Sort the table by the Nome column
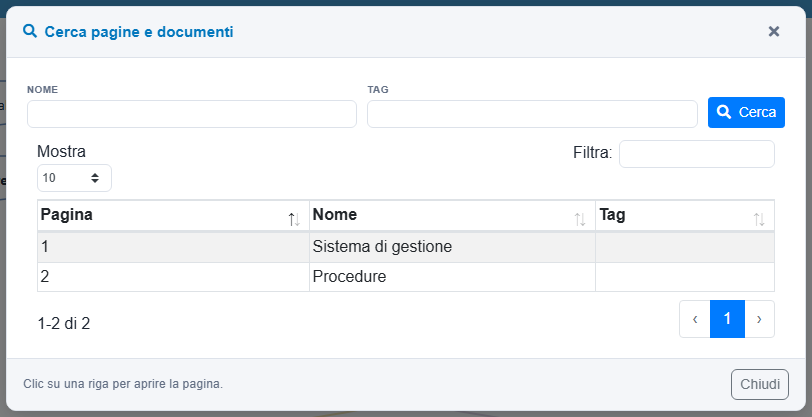 pos(452,215)
